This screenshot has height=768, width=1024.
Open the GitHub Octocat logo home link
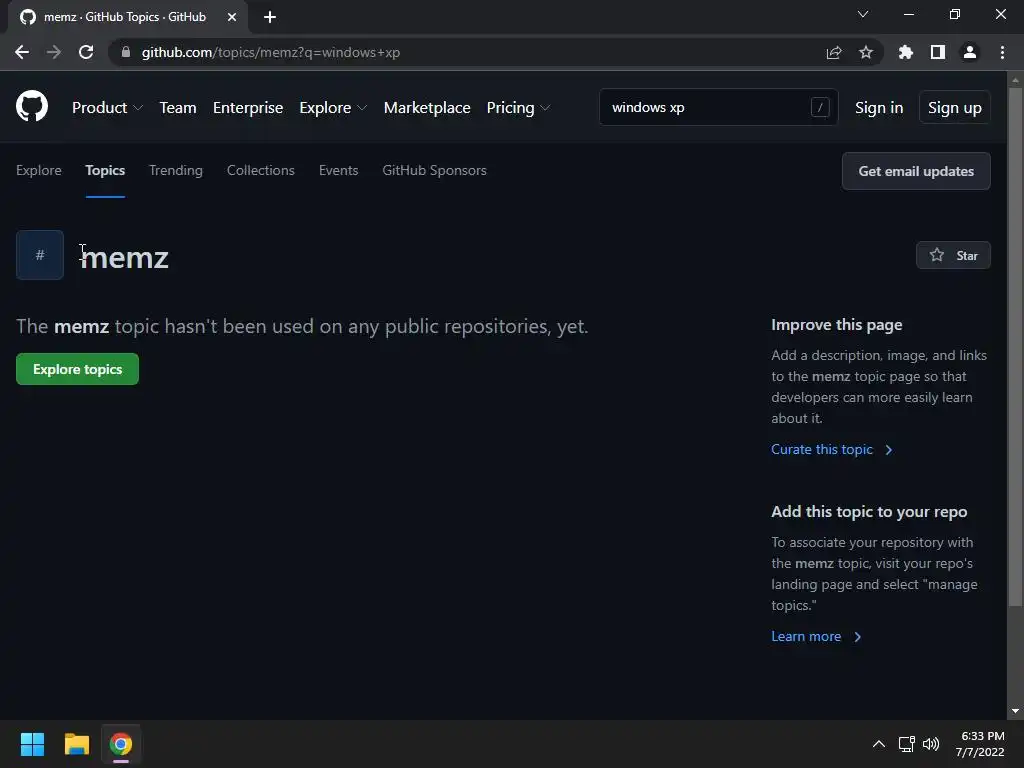[32, 106]
